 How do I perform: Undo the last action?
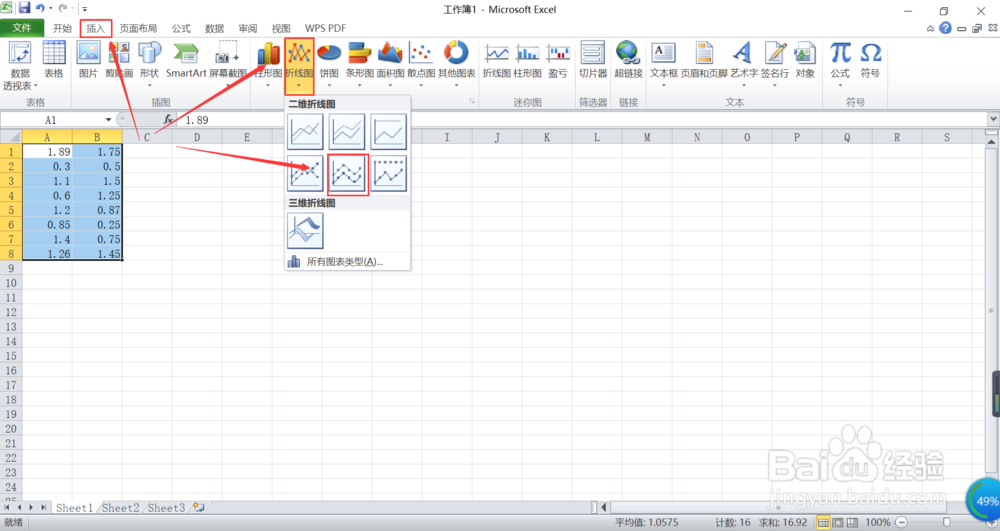(40, 8)
